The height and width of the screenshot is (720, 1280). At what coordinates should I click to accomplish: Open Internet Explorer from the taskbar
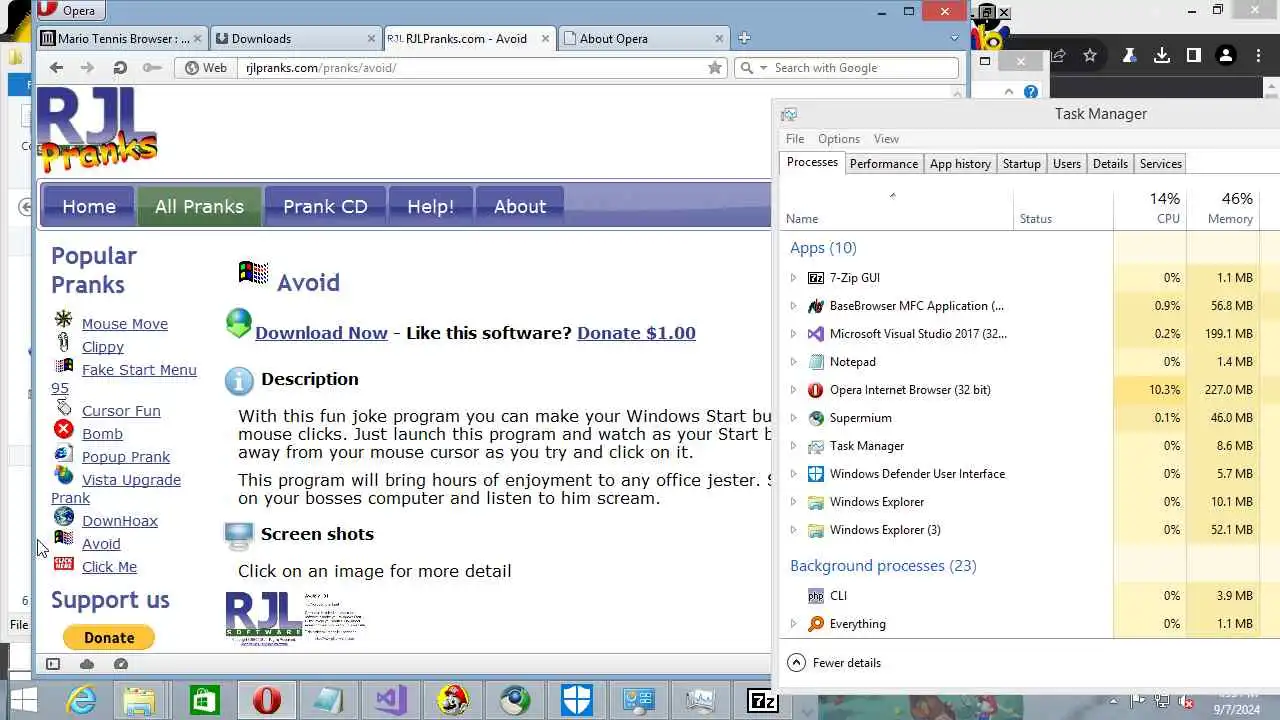80,700
